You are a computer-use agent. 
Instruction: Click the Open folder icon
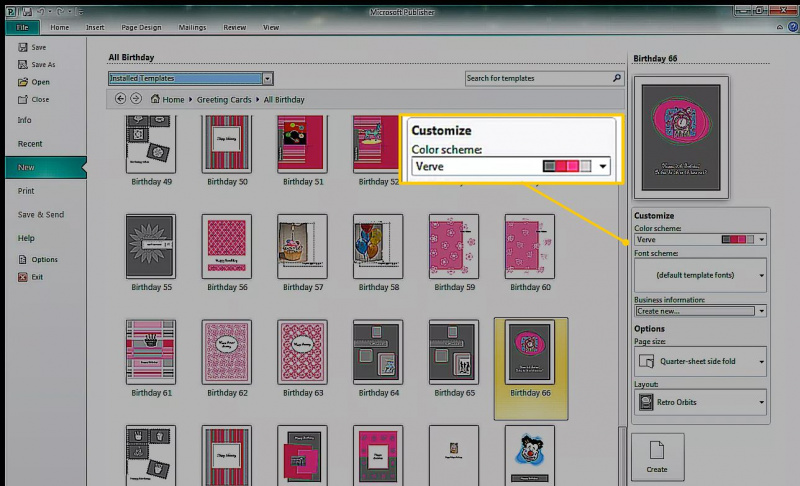coord(22,82)
